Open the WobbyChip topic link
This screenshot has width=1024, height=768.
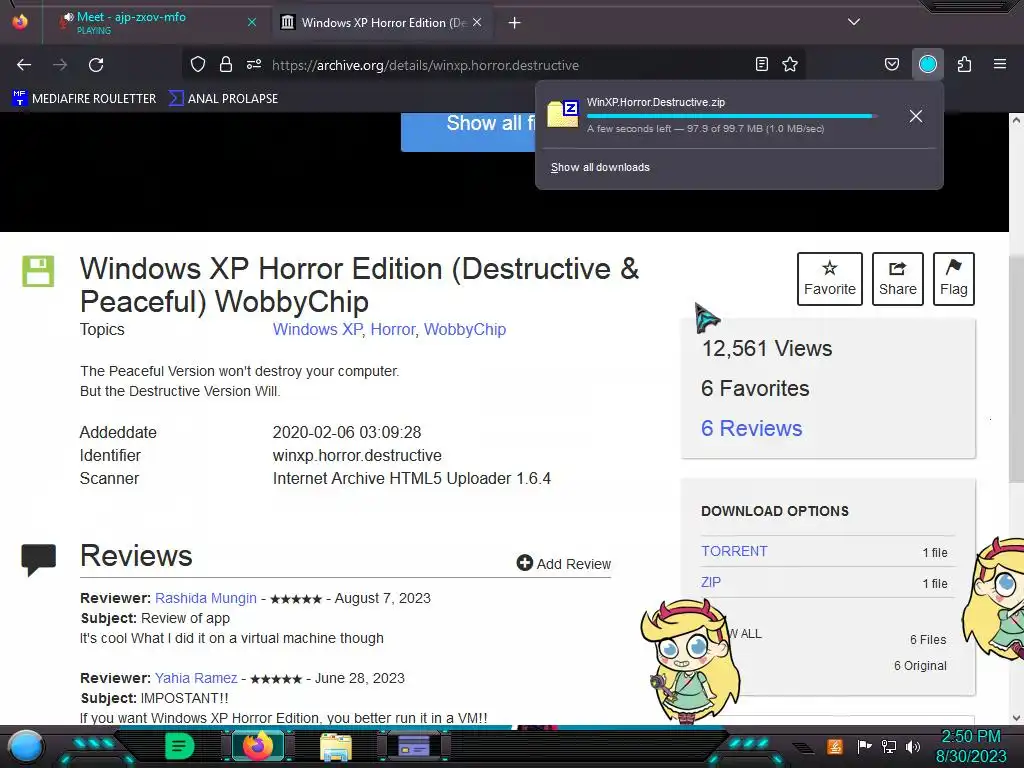tap(465, 329)
